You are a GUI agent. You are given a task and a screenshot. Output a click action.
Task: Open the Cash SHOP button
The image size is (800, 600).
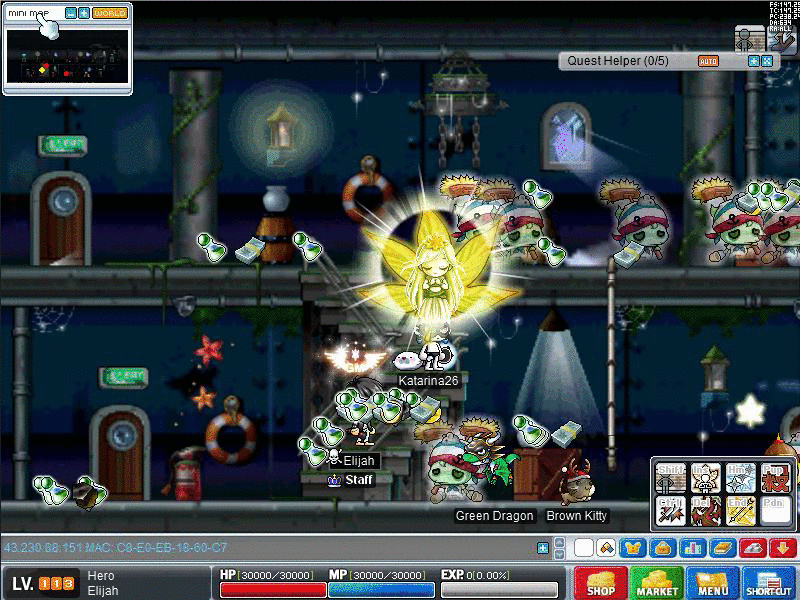[601, 583]
